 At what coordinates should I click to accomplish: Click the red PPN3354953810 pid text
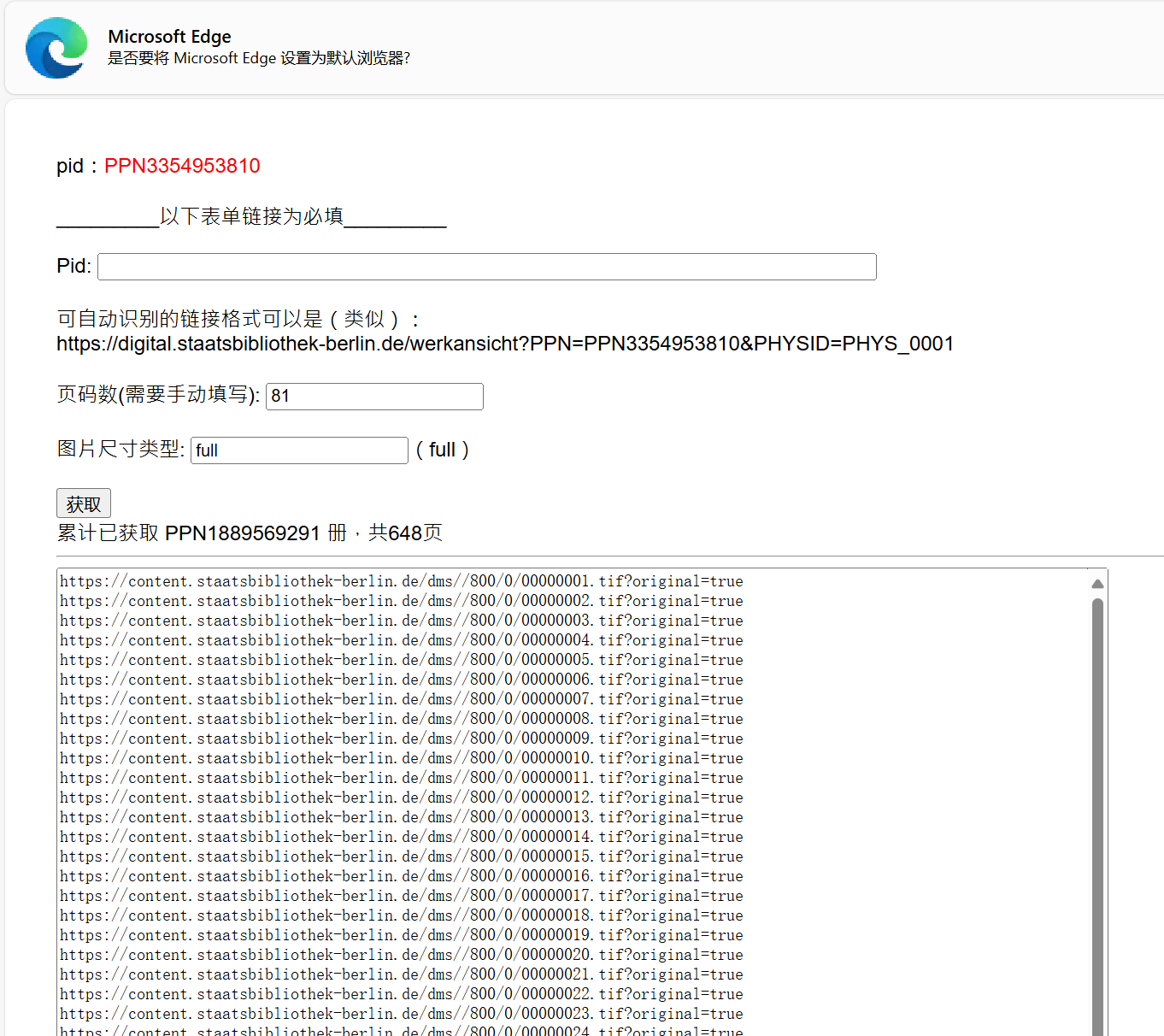pos(182,166)
